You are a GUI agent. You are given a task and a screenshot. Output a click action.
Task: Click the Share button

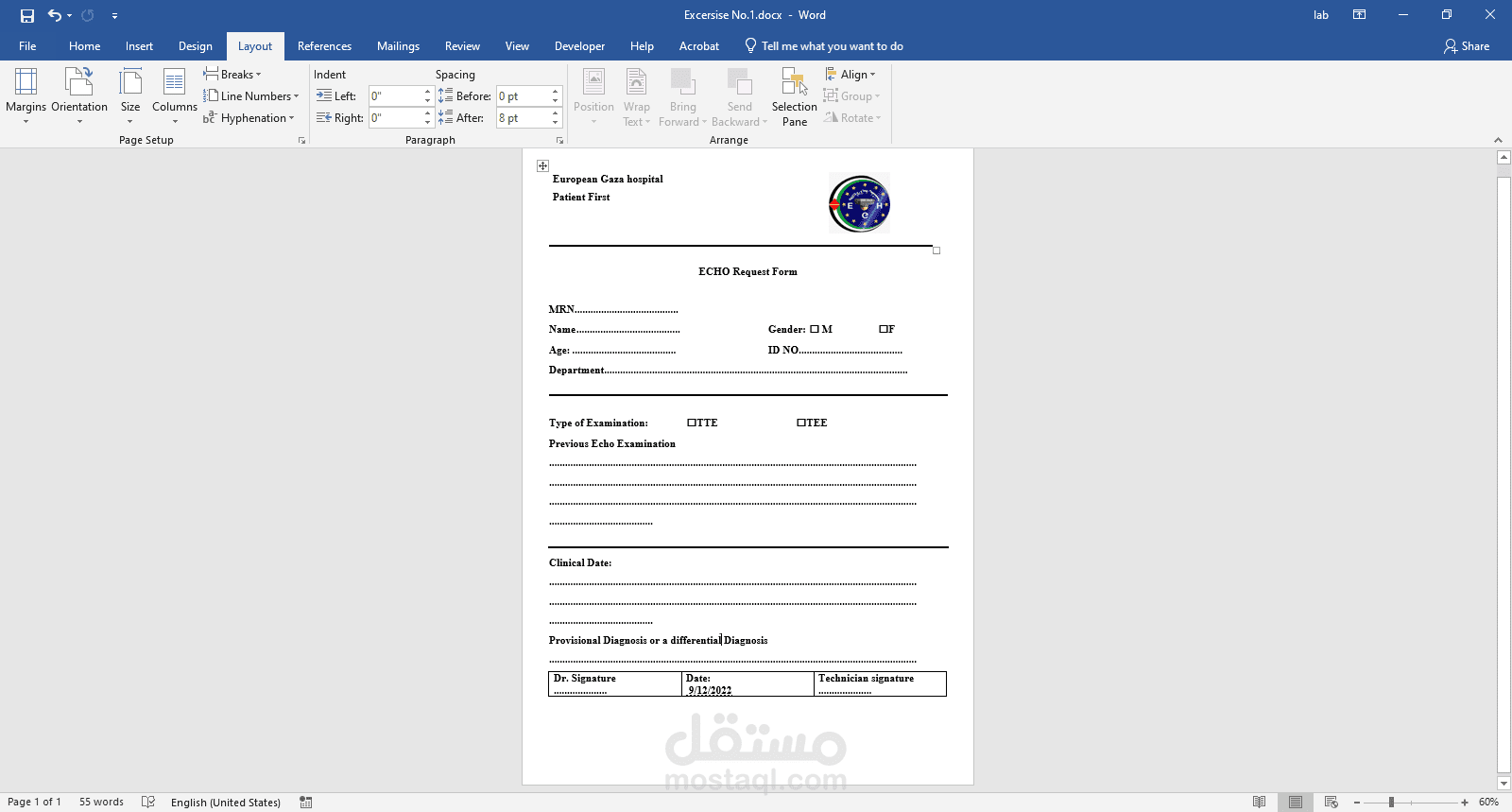click(1467, 45)
